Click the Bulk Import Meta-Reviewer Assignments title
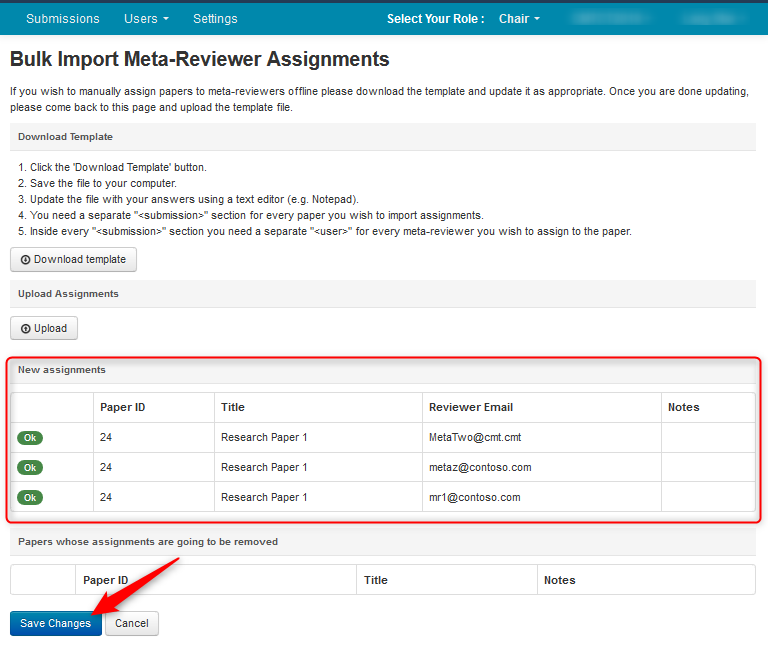The image size is (768, 648). pos(200,59)
